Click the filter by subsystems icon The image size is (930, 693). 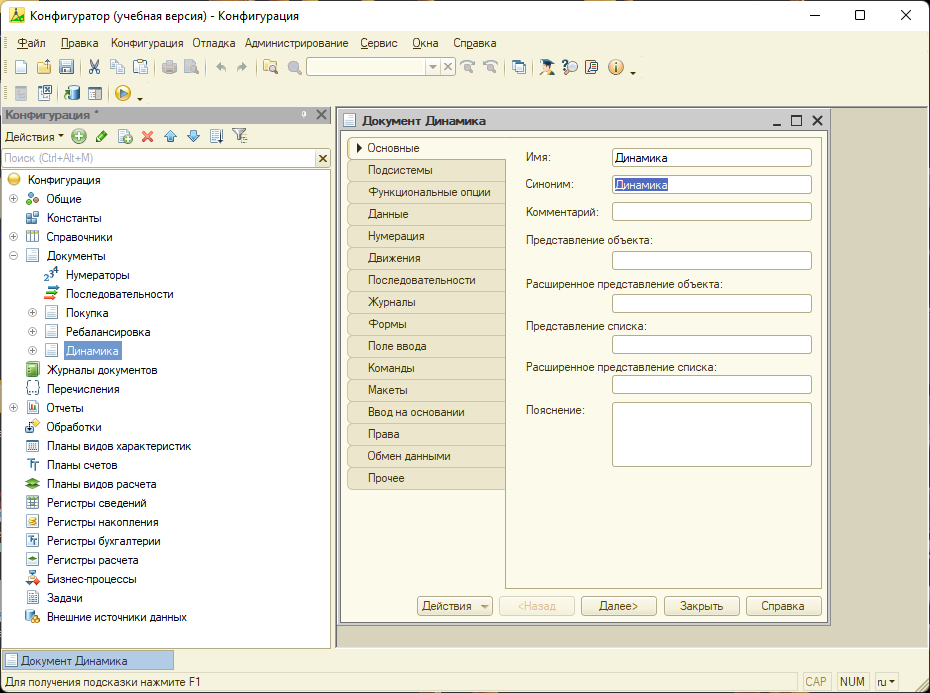click(x=239, y=136)
